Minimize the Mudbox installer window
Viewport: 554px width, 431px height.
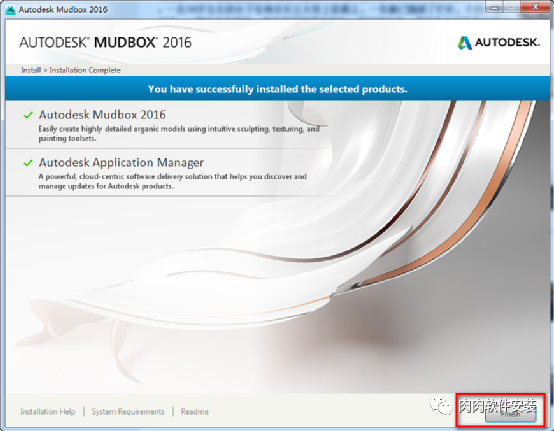coord(495,7)
